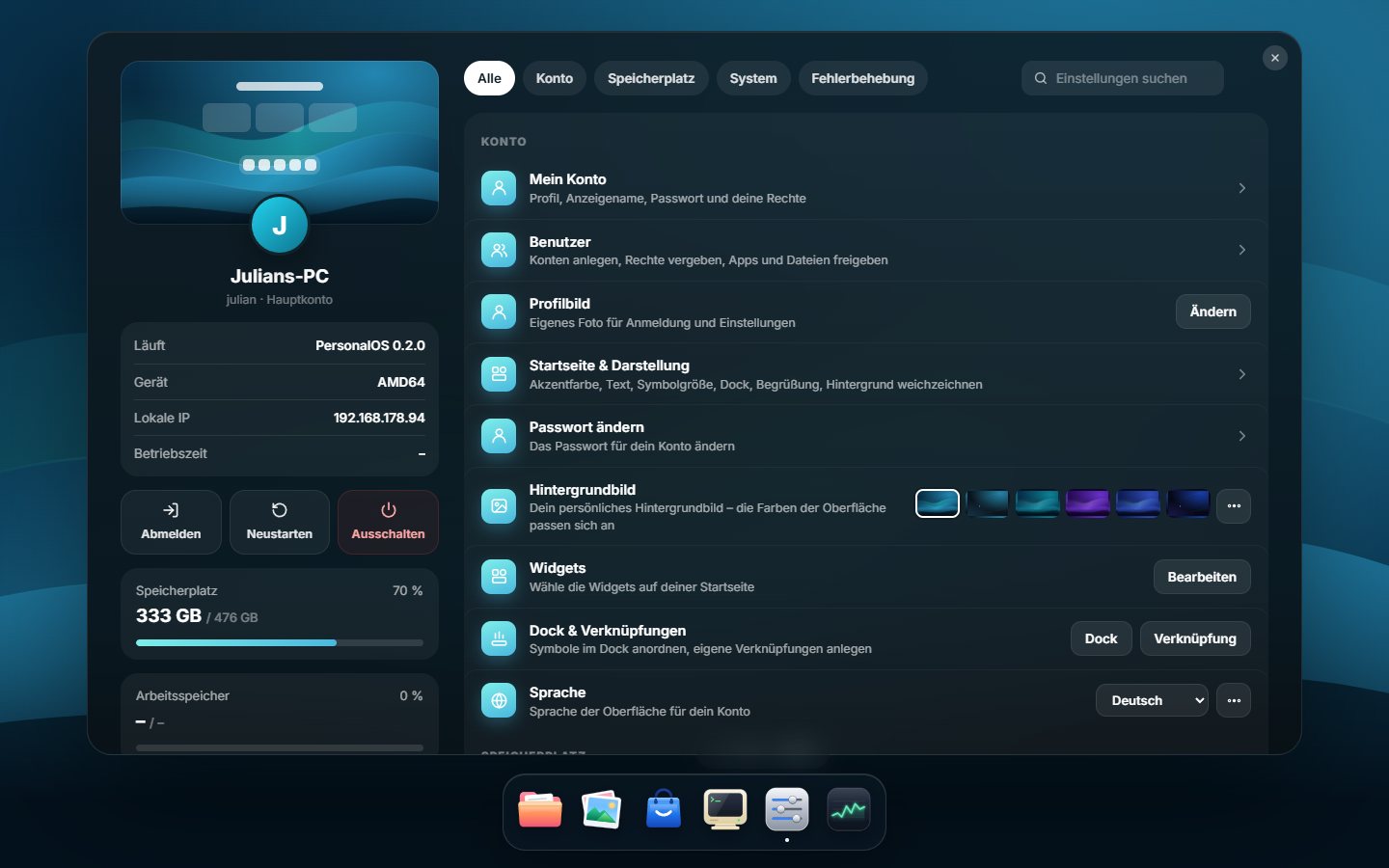The height and width of the screenshot is (868, 1389).
Task: Click the red Ausschalten button
Action: tap(388, 522)
